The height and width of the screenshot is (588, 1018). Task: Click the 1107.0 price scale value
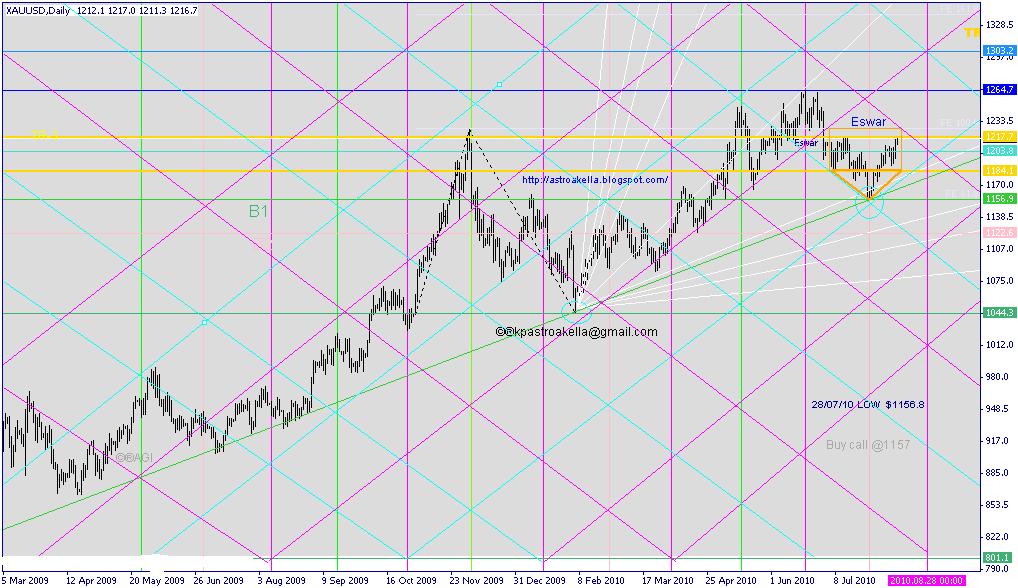[x=999, y=249]
